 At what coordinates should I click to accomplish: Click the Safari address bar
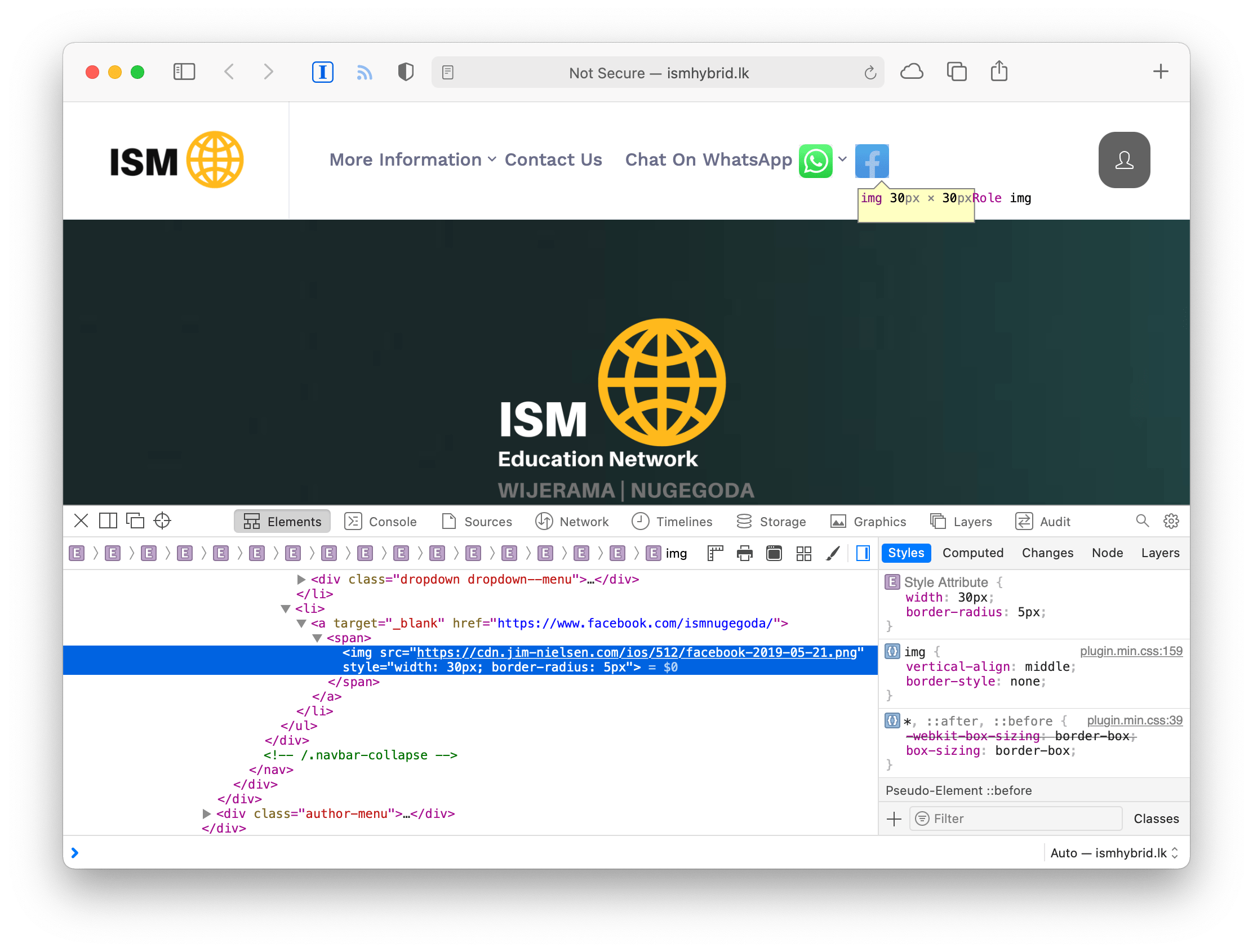[657, 73]
